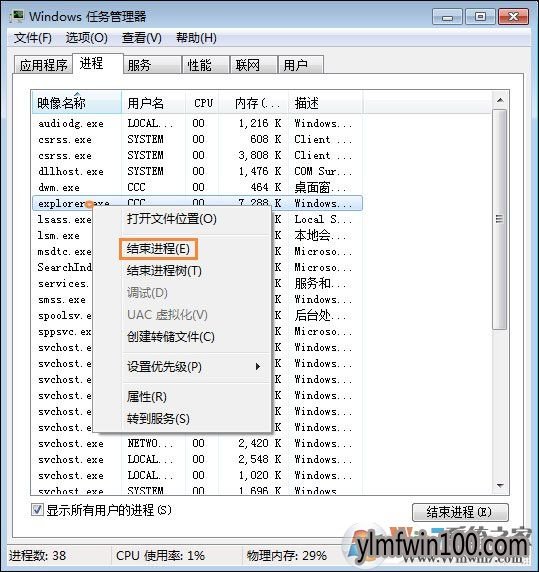Screen dimensions: 539x572
Task: Open the 用户 tab
Action: pyautogui.click(x=300, y=65)
